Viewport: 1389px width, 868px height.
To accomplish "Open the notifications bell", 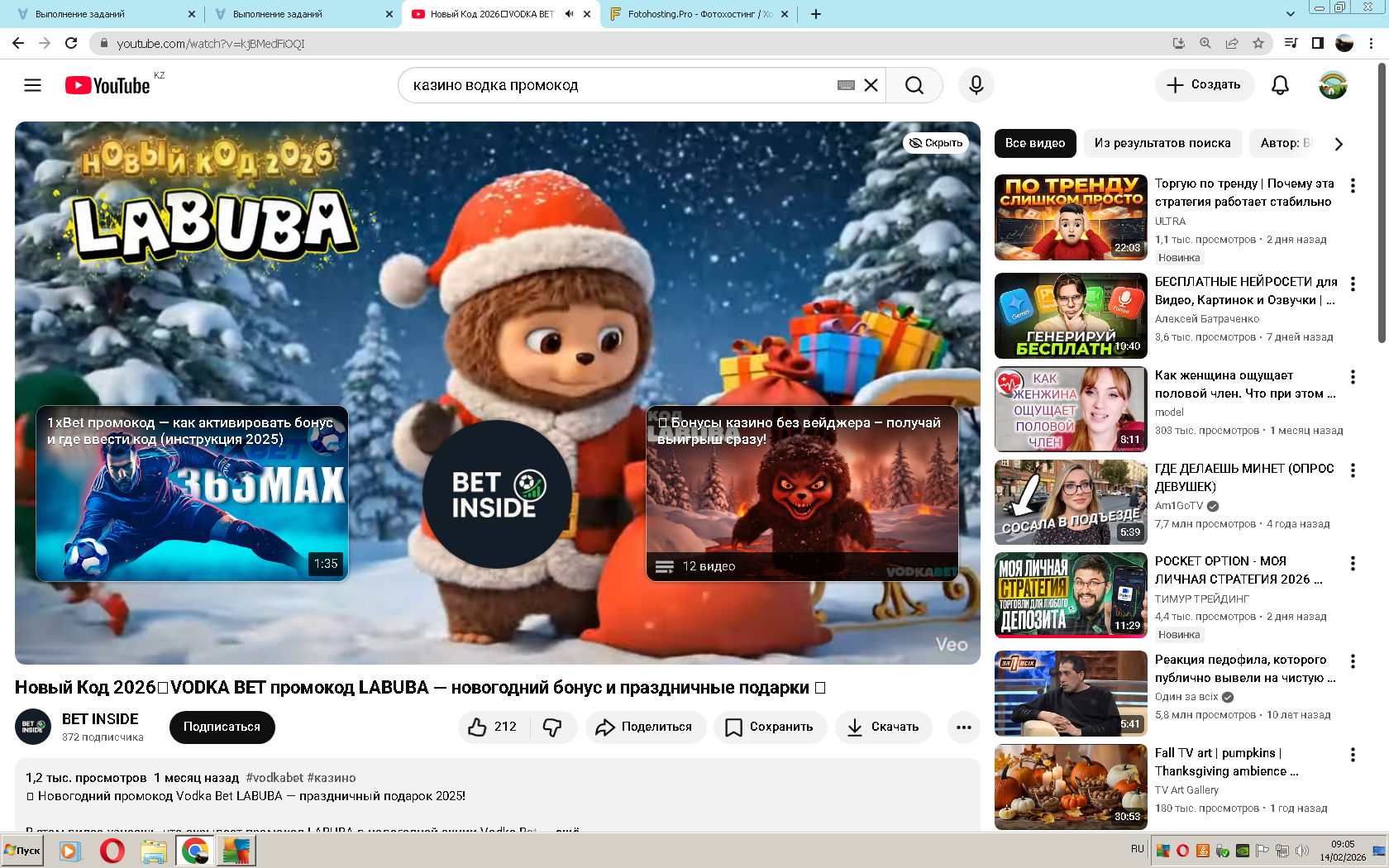I will click(x=1280, y=85).
